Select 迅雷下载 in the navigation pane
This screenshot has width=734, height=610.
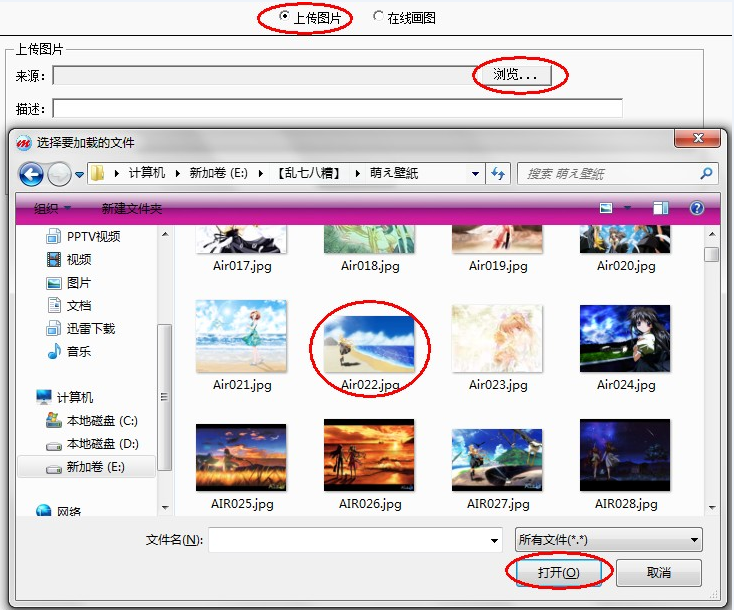click(81, 328)
